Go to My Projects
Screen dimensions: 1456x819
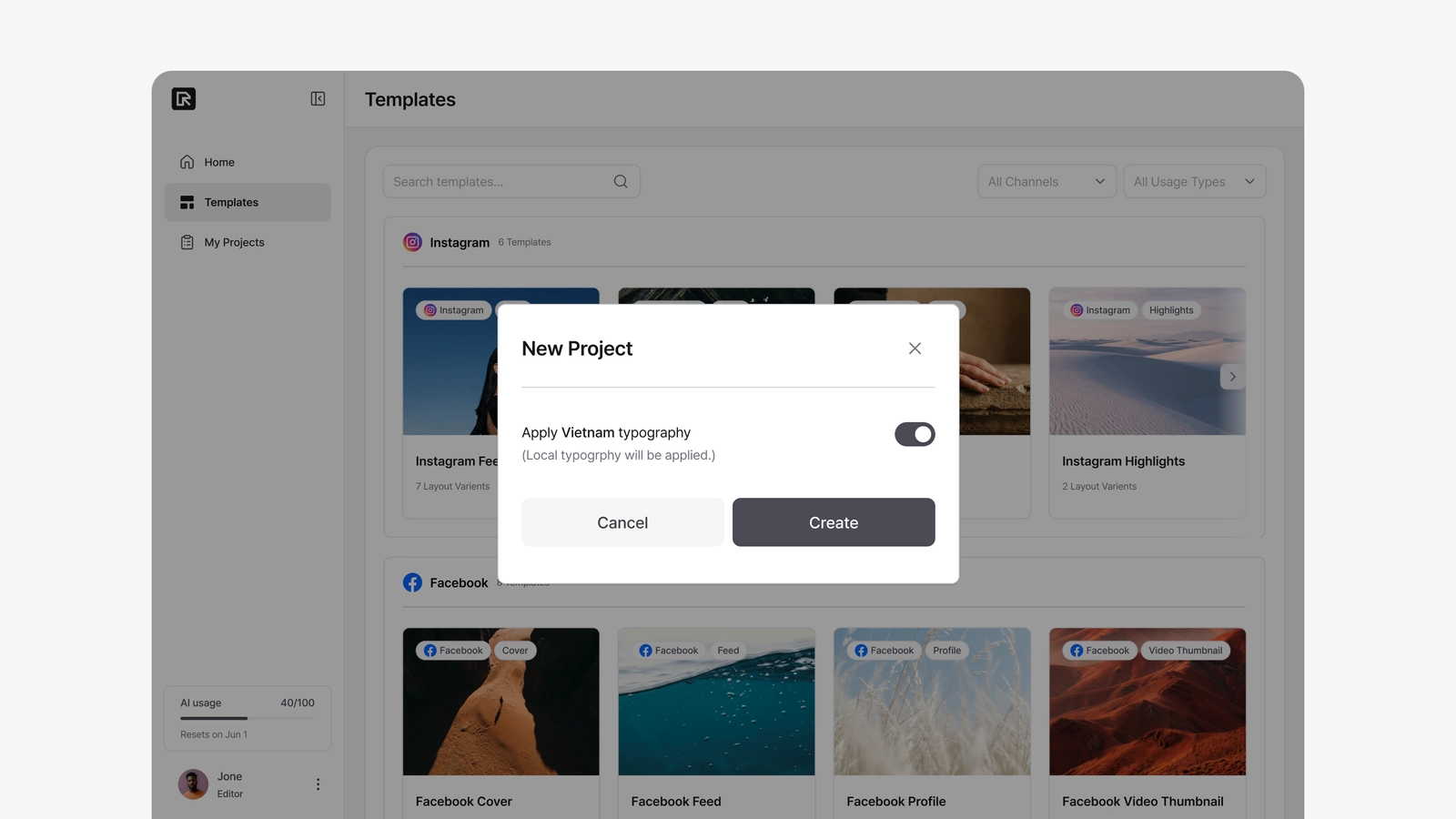click(248, 242)
